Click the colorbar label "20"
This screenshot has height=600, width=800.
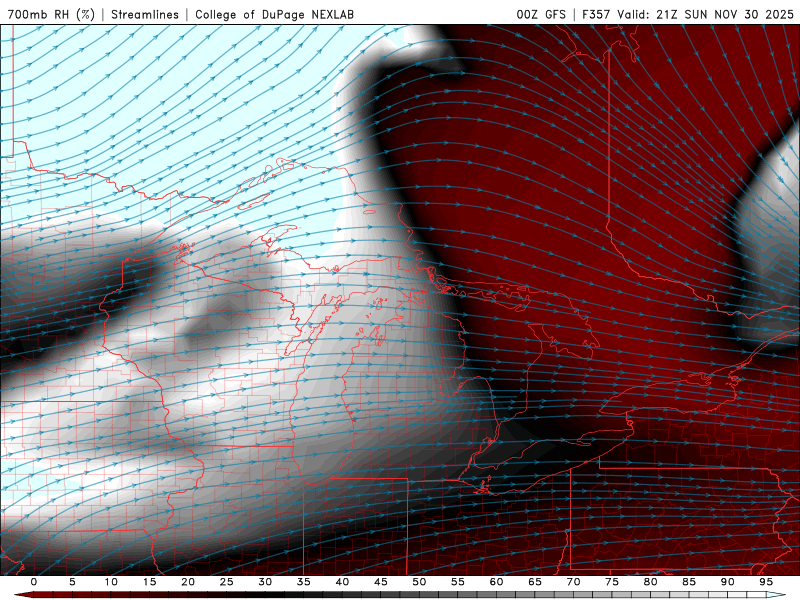[x=188, y=582]
